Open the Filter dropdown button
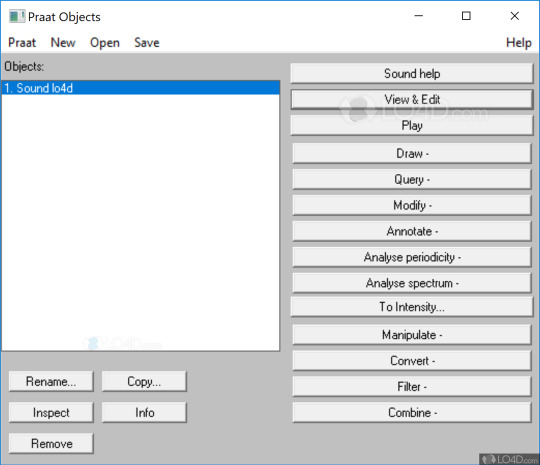540x465 pixels. click(412, 387)
